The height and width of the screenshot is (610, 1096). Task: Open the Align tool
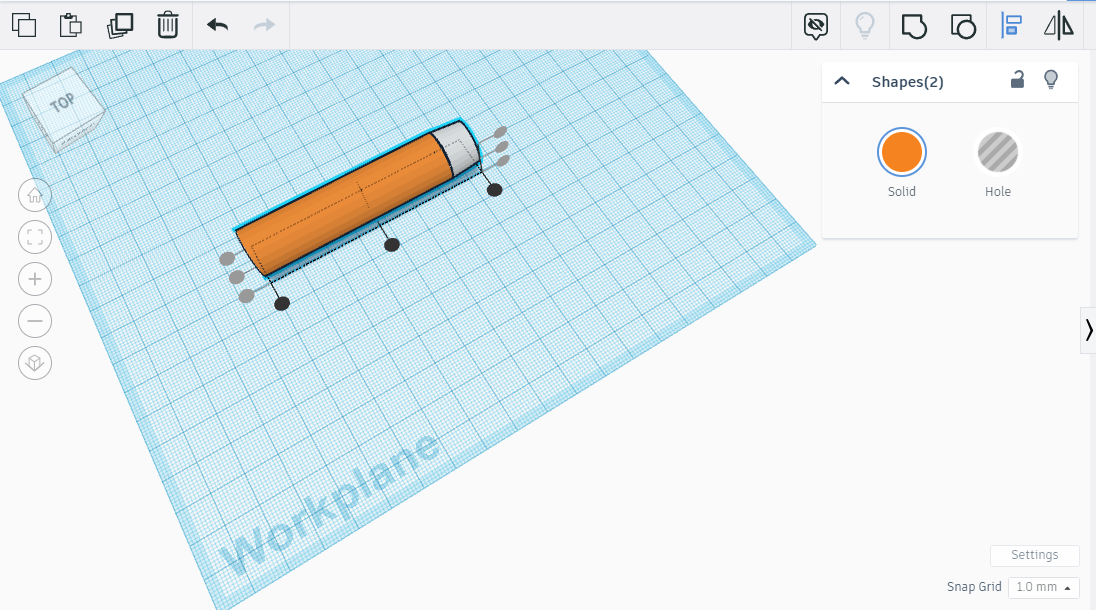[1011, 25]
